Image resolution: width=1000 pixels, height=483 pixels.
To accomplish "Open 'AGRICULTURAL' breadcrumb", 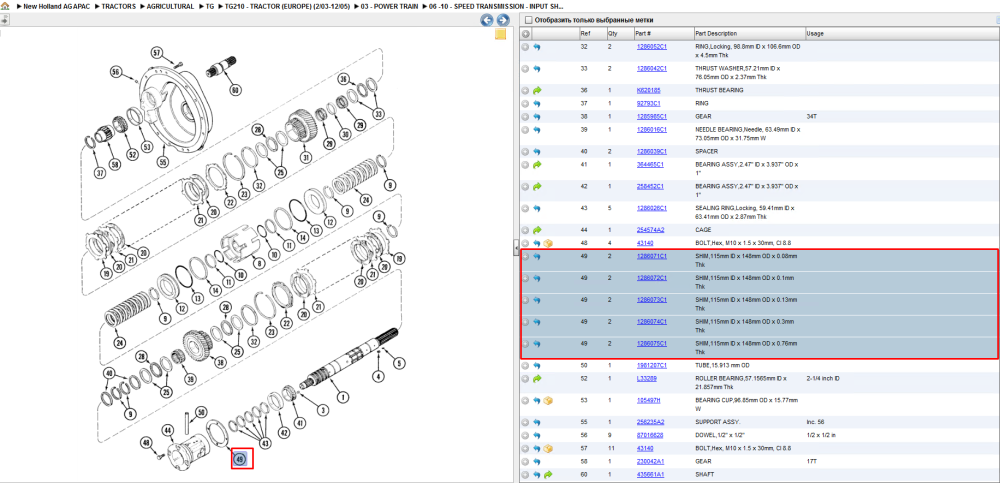I will pyautogui.click(x=170, y=6).
